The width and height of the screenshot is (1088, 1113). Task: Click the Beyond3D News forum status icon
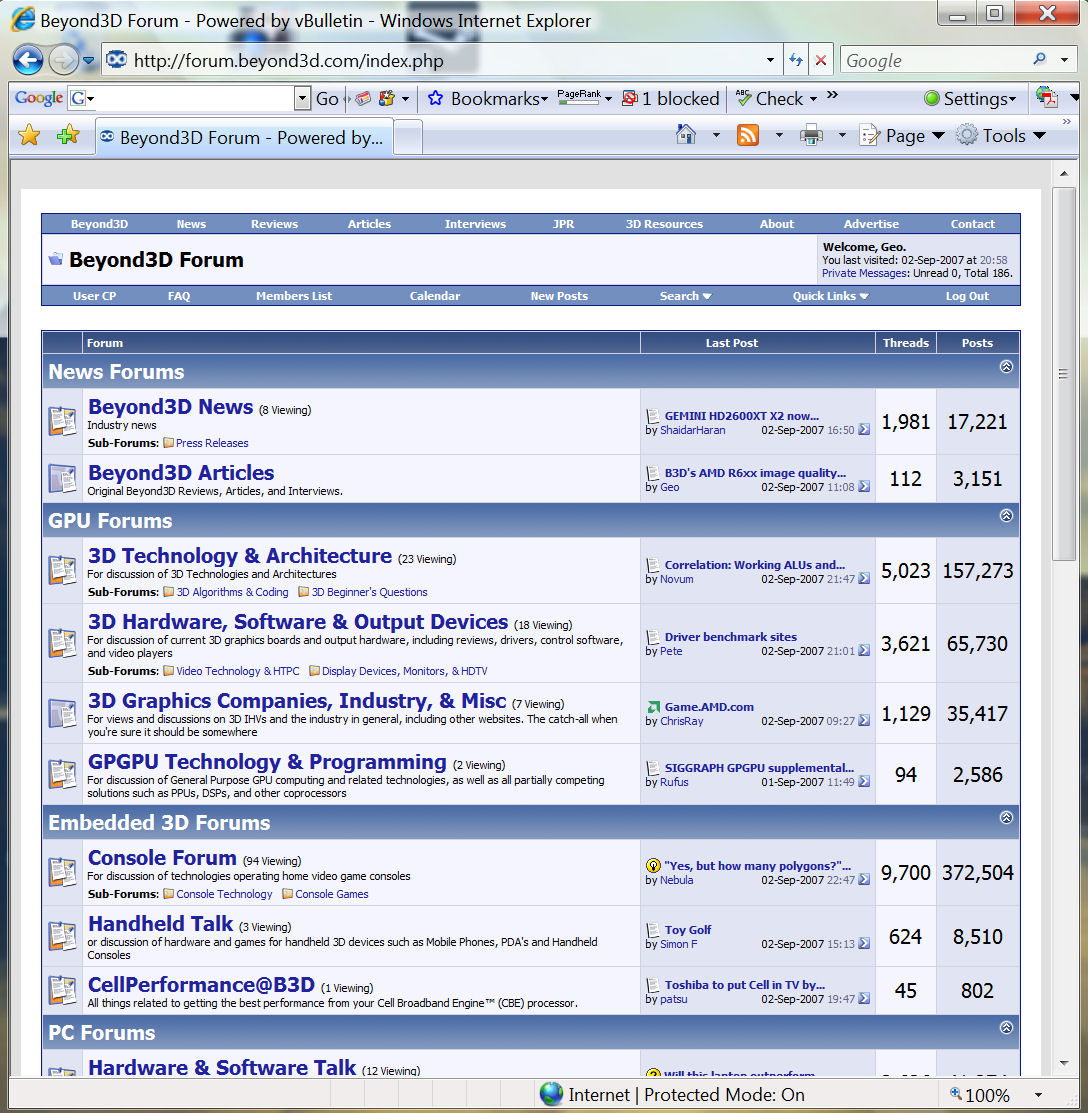[x=62, y=421]
